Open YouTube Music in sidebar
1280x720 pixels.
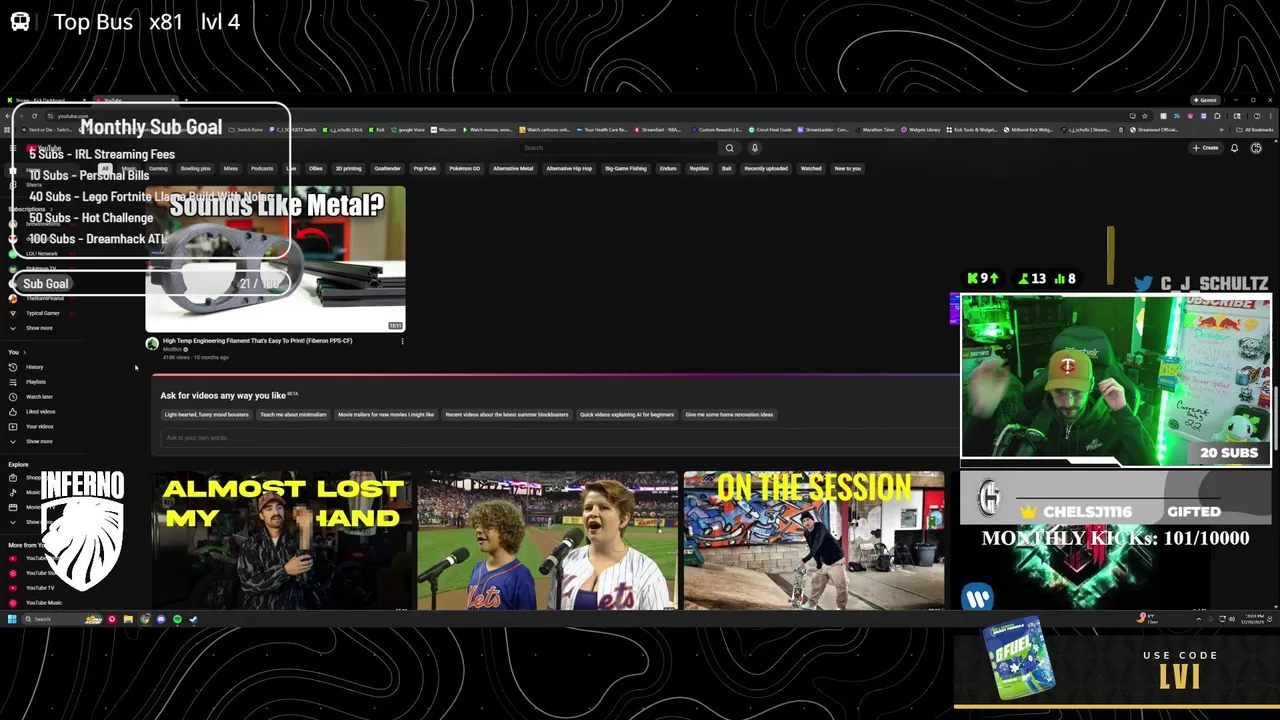pos(43,603)
